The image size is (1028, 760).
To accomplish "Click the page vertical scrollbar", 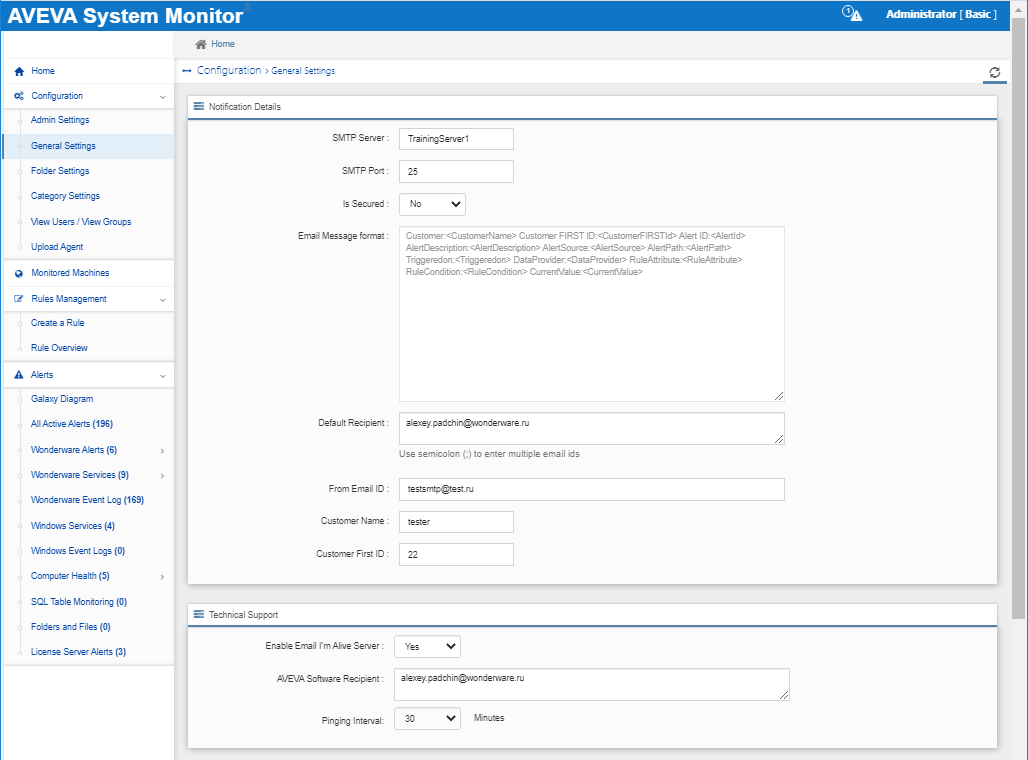I will click(x=1018, y=318).
